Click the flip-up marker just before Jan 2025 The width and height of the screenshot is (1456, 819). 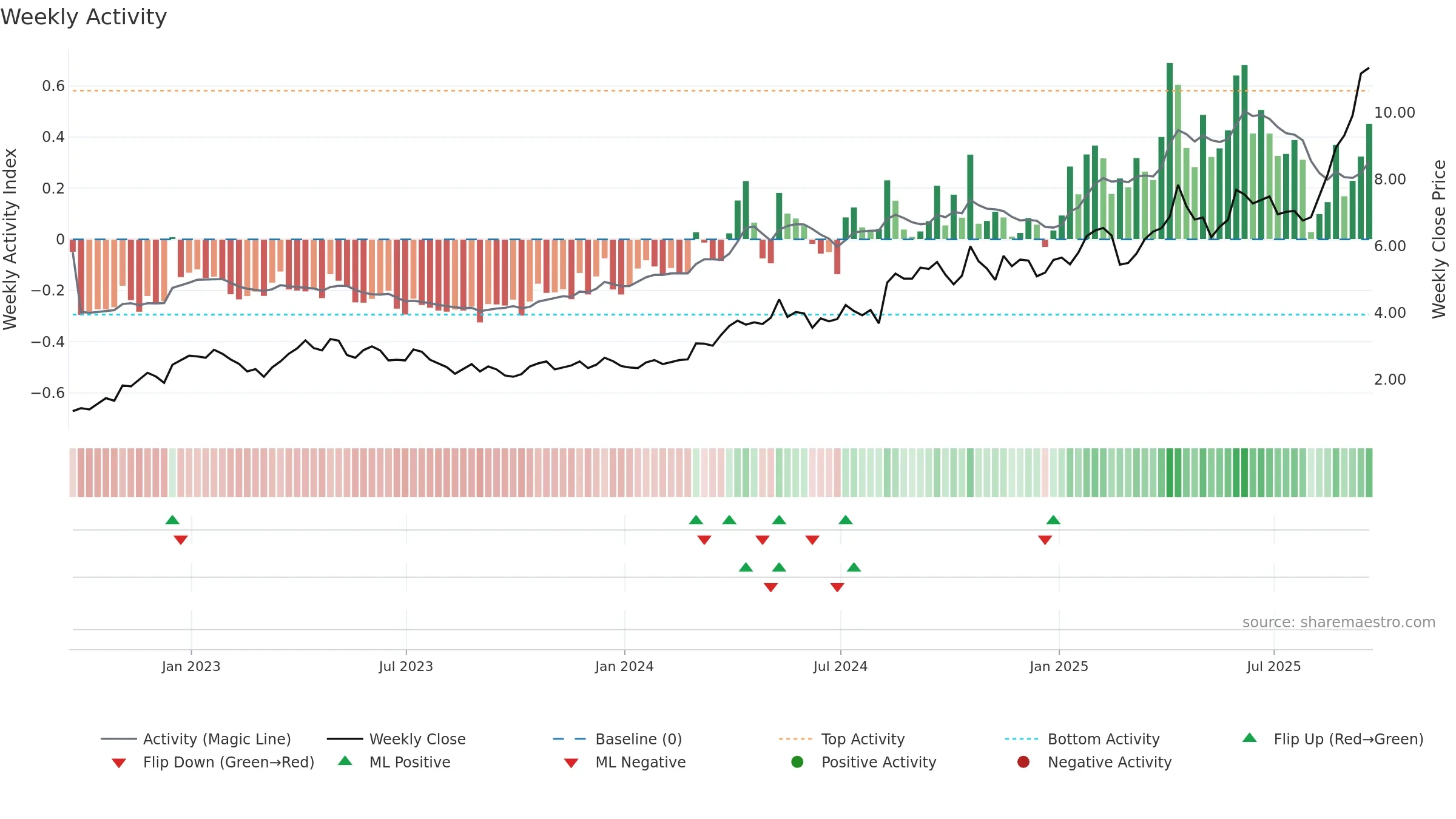point(1053,520)
